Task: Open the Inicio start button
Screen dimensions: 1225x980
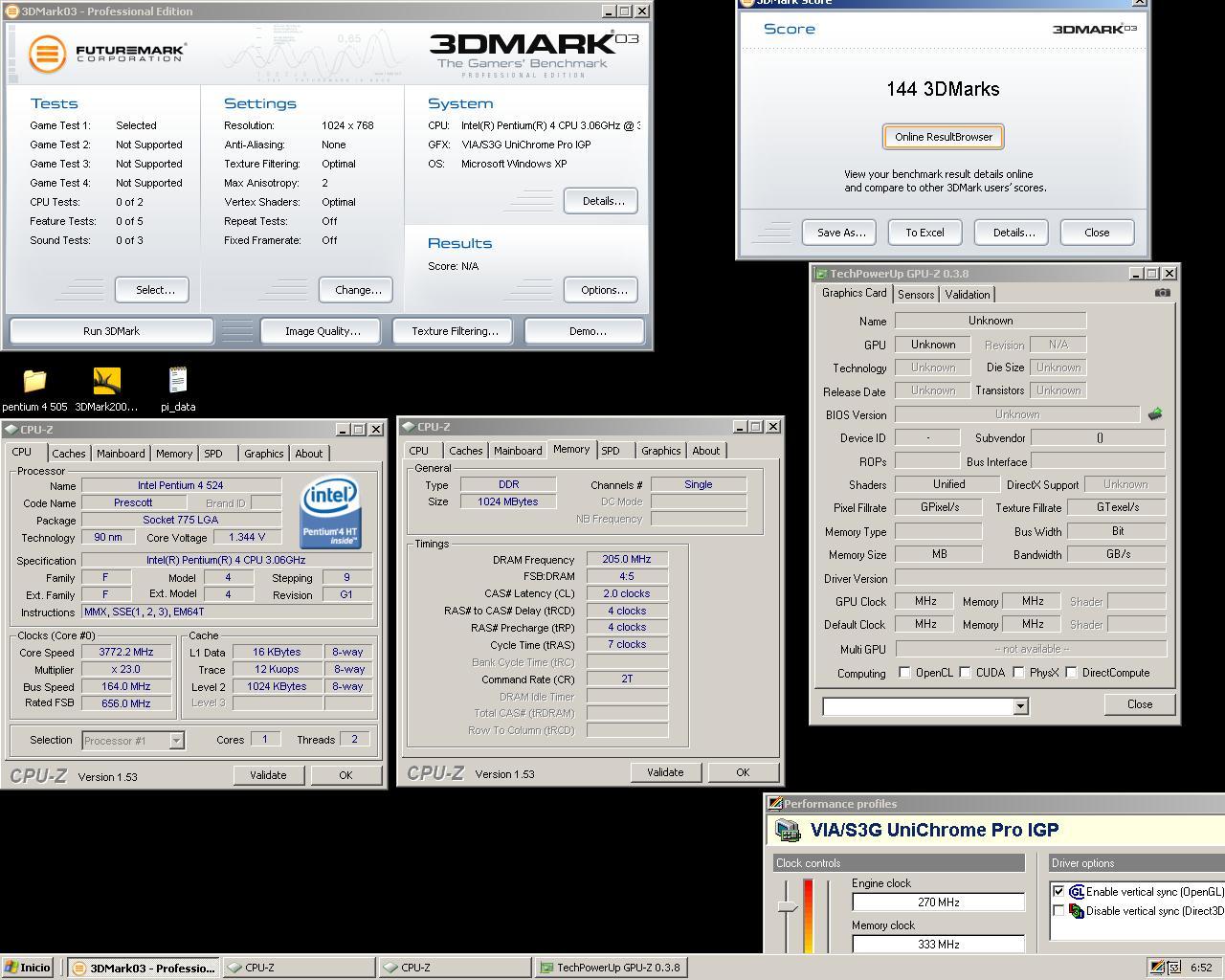Action: 28,968
